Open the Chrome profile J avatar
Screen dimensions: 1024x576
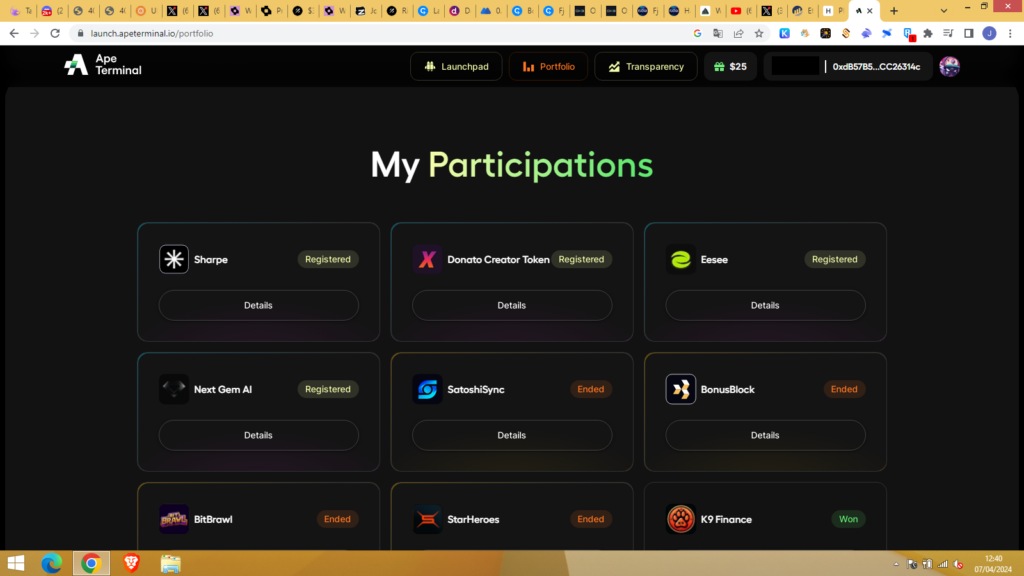989,33
